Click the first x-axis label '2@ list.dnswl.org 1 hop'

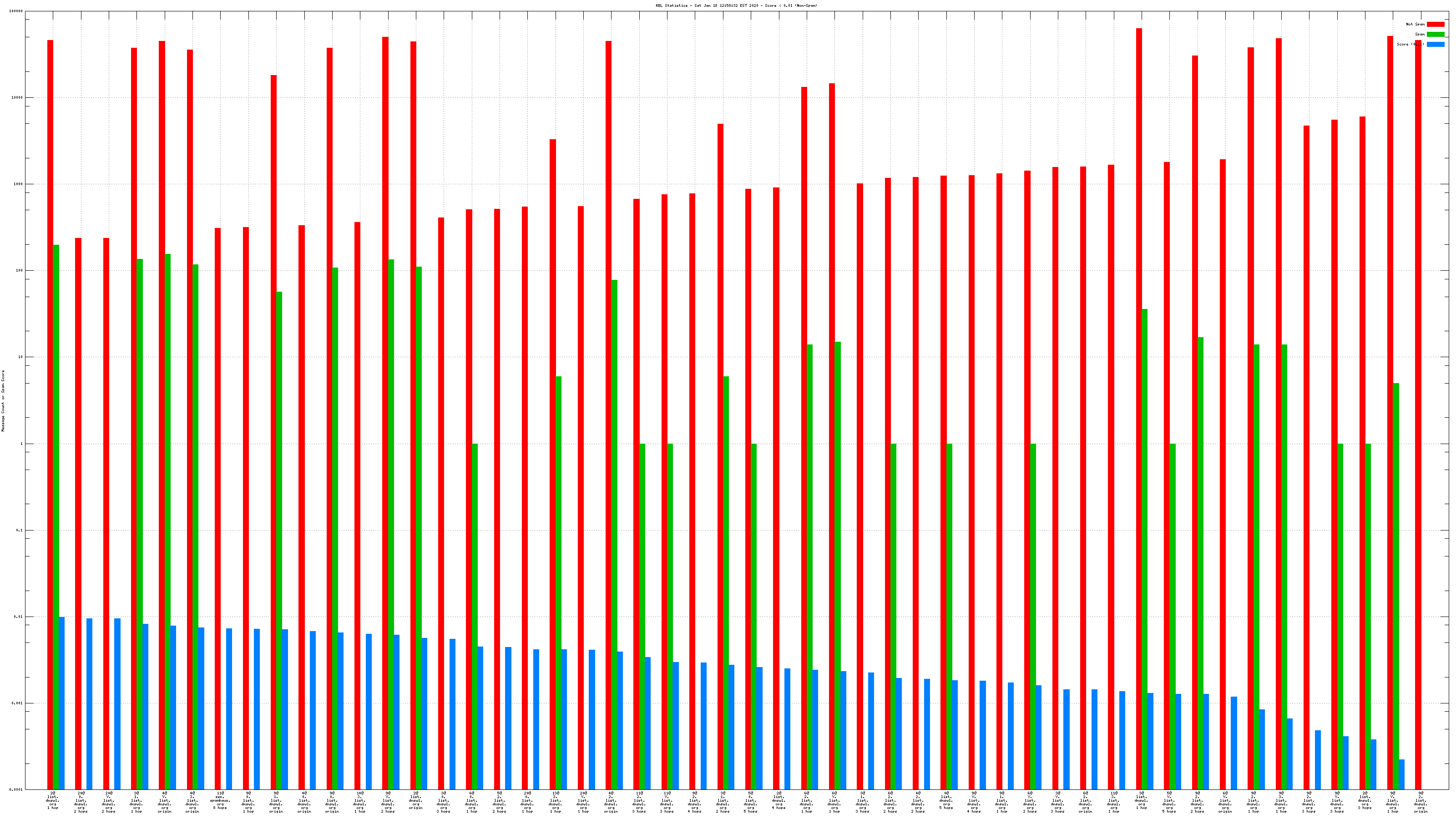coord(53,801)
